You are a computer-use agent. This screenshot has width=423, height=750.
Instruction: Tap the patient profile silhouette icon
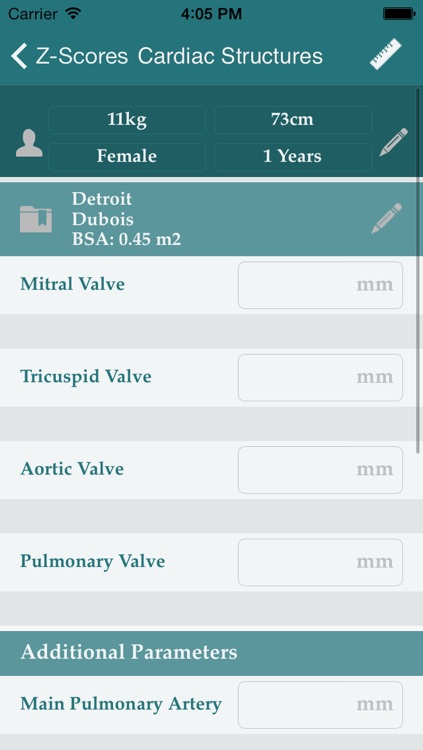tap(29, 143)
